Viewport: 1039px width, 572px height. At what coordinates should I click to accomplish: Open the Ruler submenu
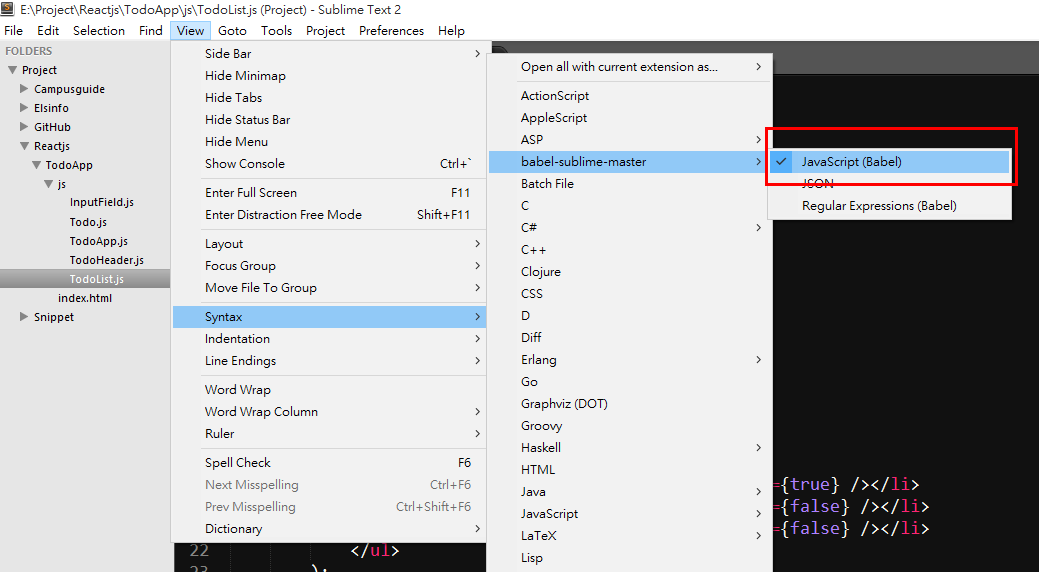tap(329, 433)
